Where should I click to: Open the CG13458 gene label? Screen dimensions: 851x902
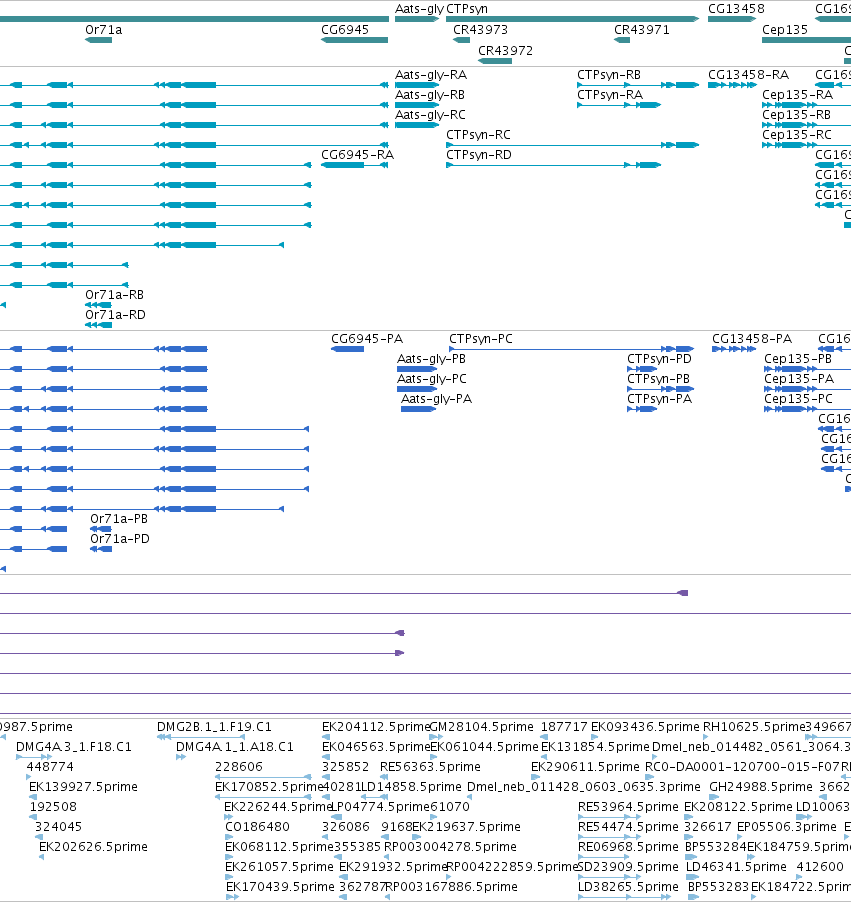click(x=736, y=9)
